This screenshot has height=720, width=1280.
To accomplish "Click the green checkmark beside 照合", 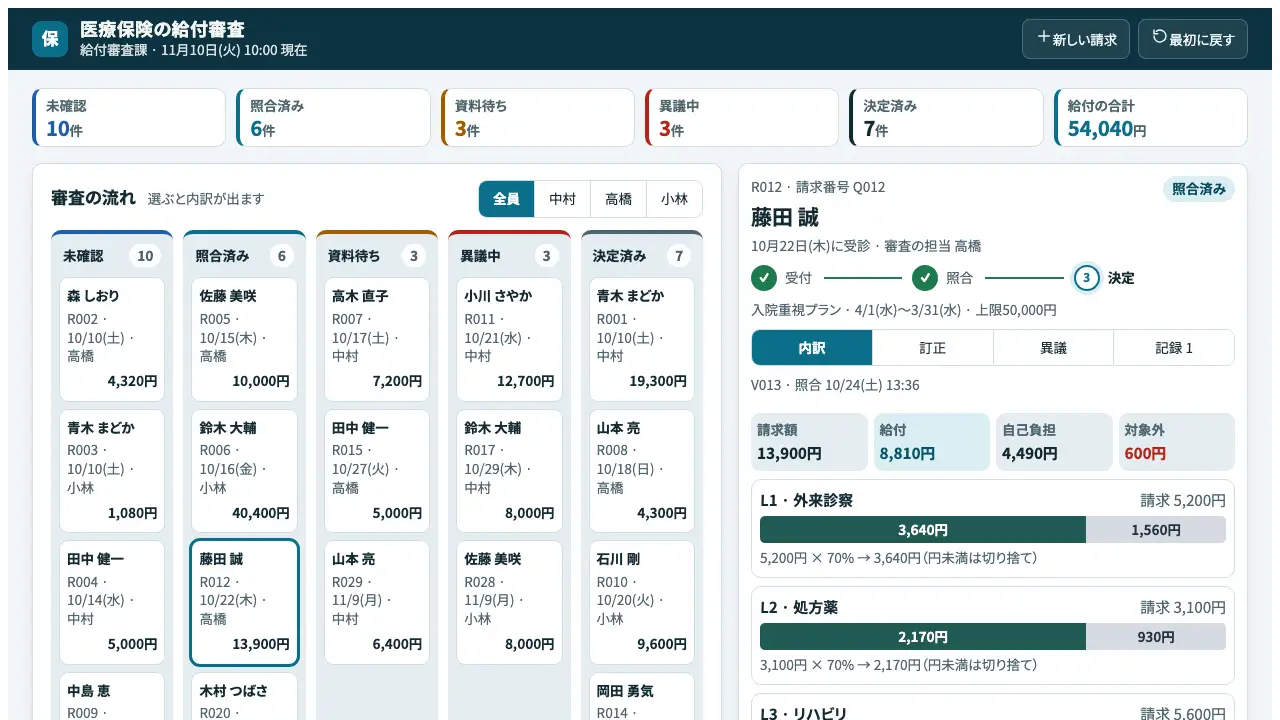I will point(925,278).
